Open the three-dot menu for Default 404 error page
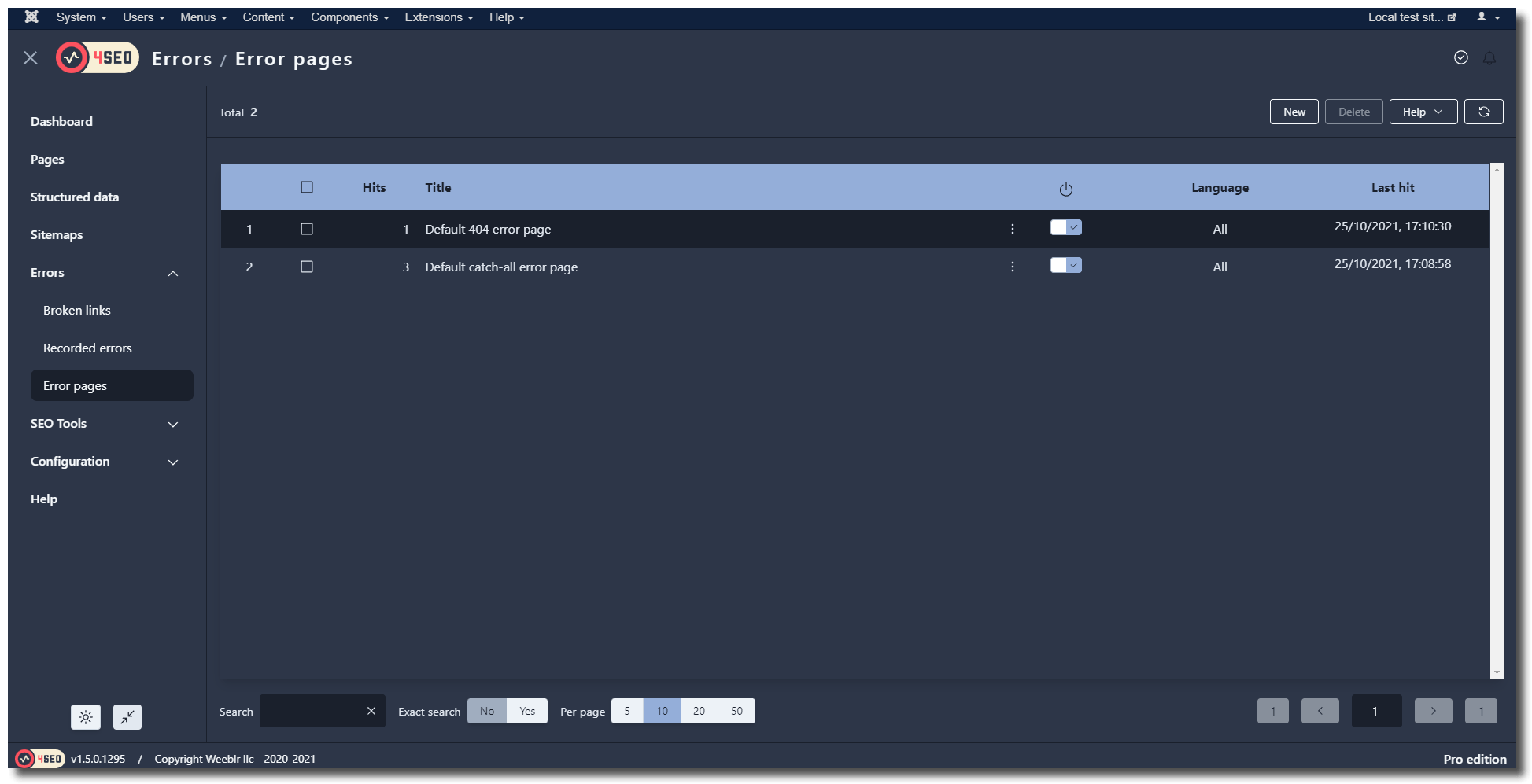1532x784 pixels. coord(1013,229)
